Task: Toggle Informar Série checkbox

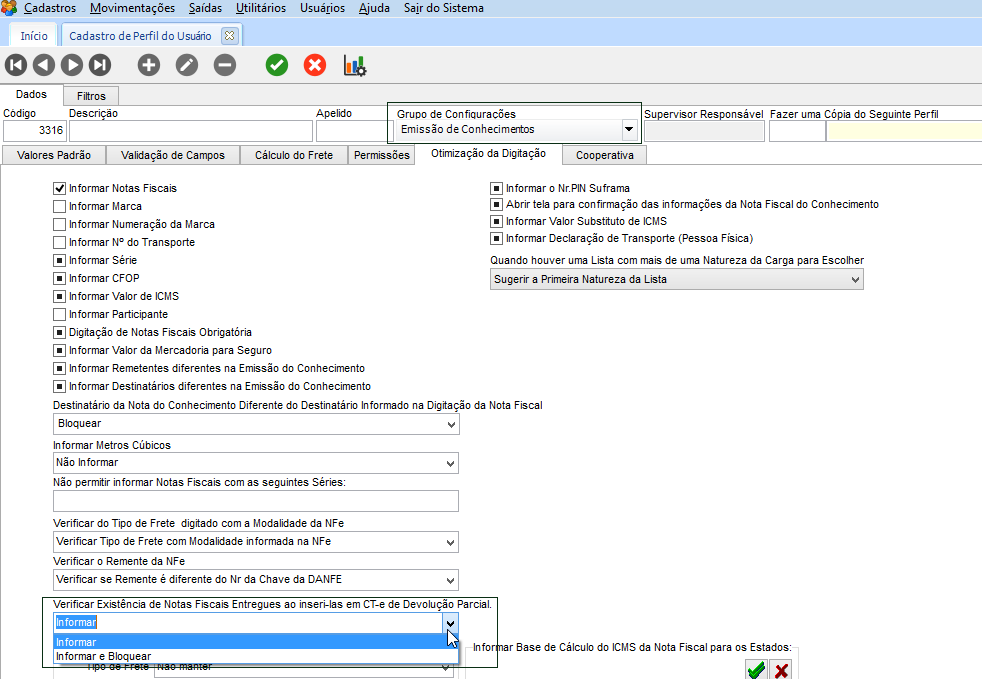Action: [x=59, y=261]
